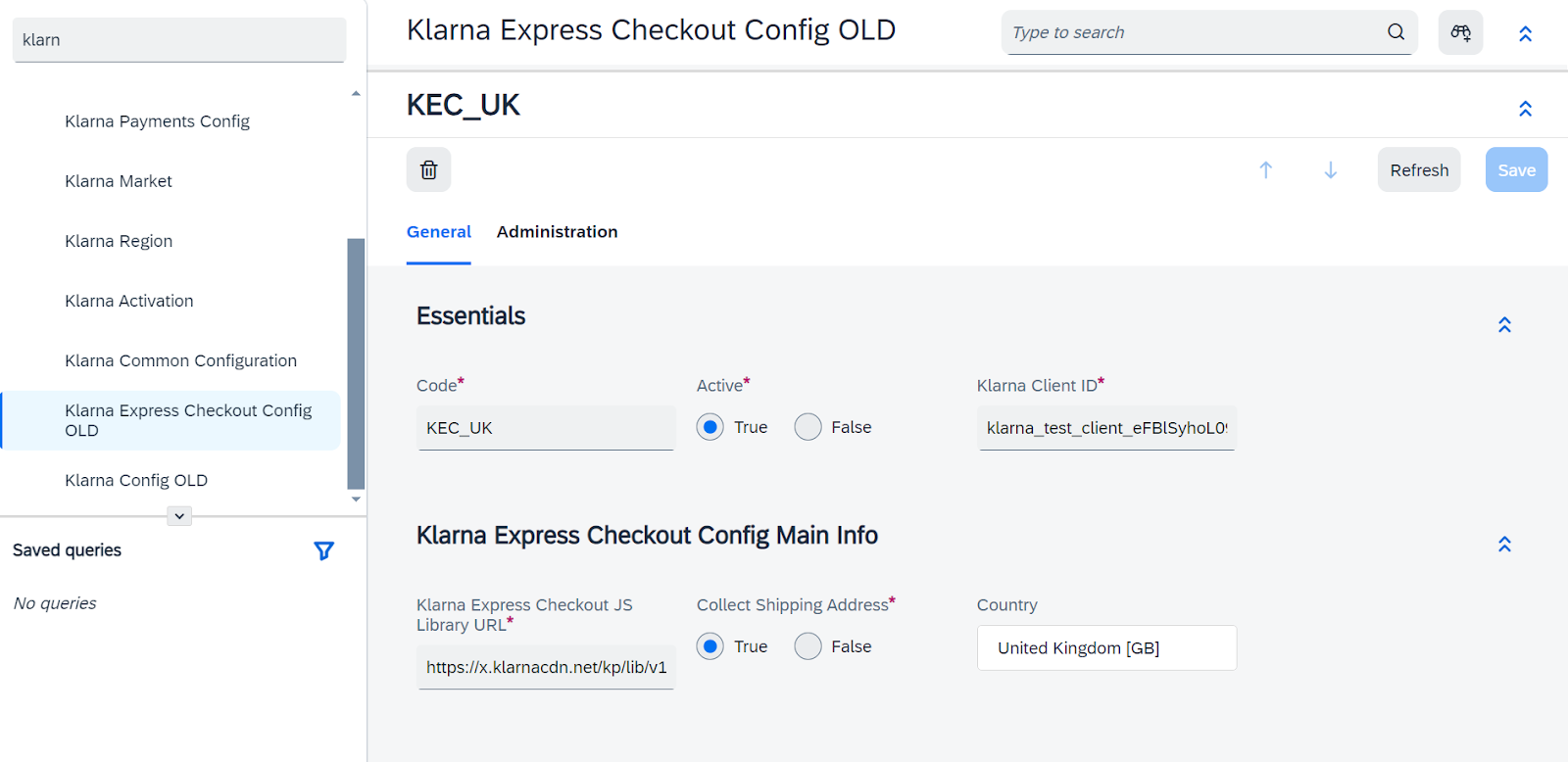Viewport: 1568px width, 762px height.
Task: Click the Save button
Action: click(x=1516, y=169)
